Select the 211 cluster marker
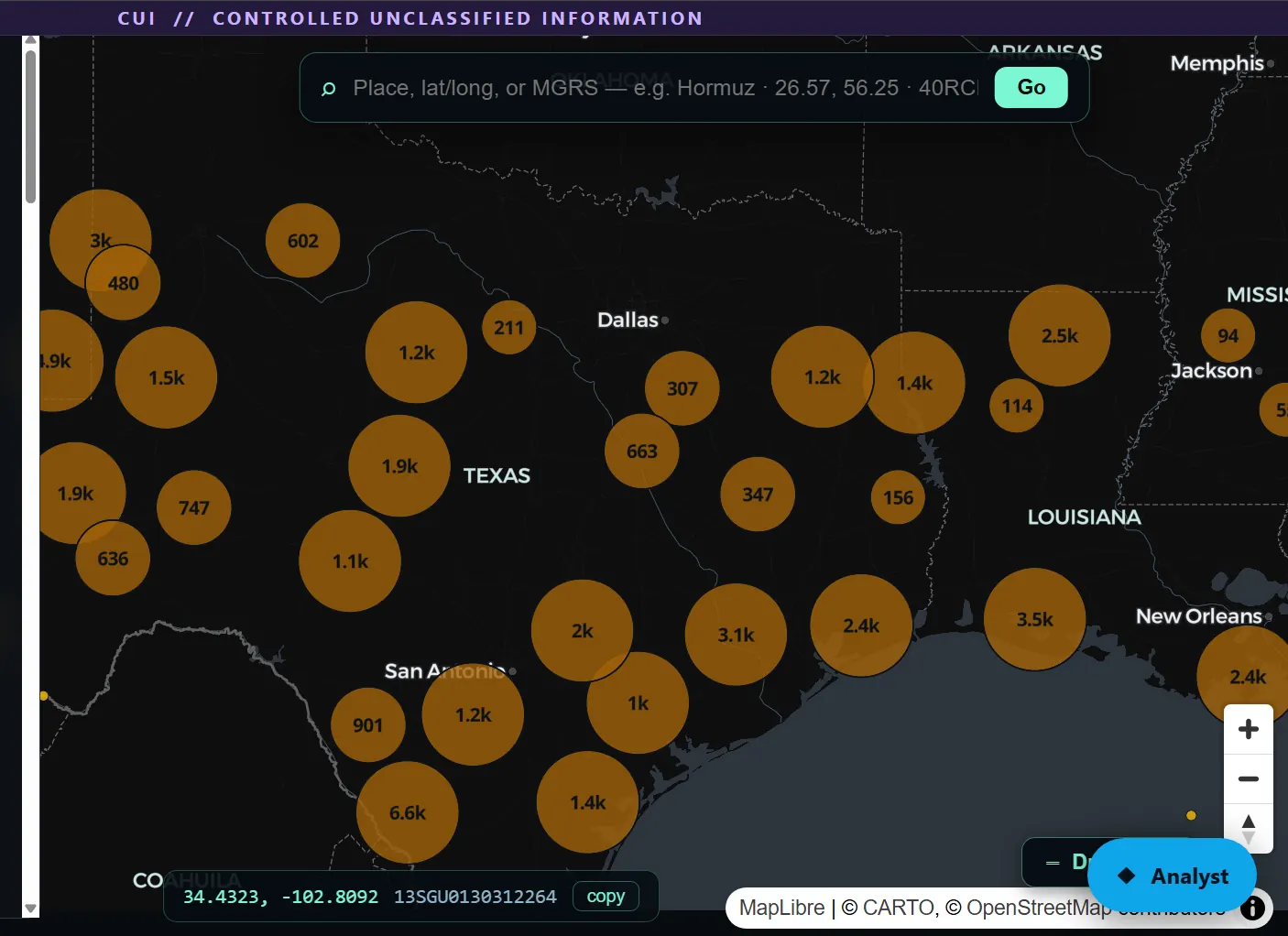The height and width of the screenshot is (936, 1288). pyautogui.click(x=508, y=327)
